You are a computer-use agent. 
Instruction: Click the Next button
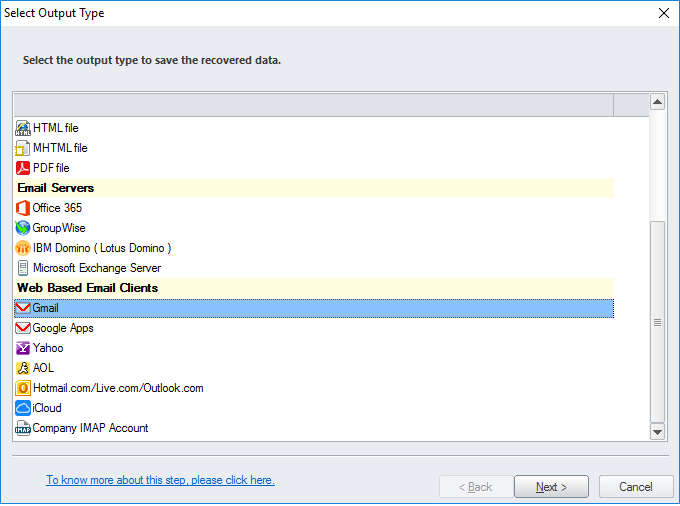(x=551, y=487)
